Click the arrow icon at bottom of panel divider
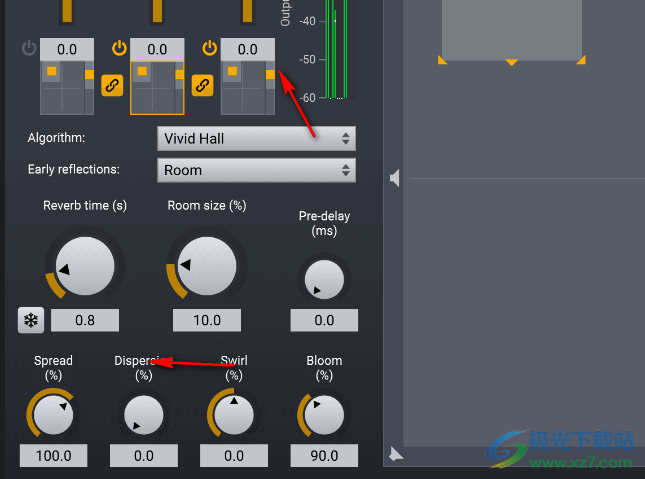645x479 pixels. pos(396,453)
